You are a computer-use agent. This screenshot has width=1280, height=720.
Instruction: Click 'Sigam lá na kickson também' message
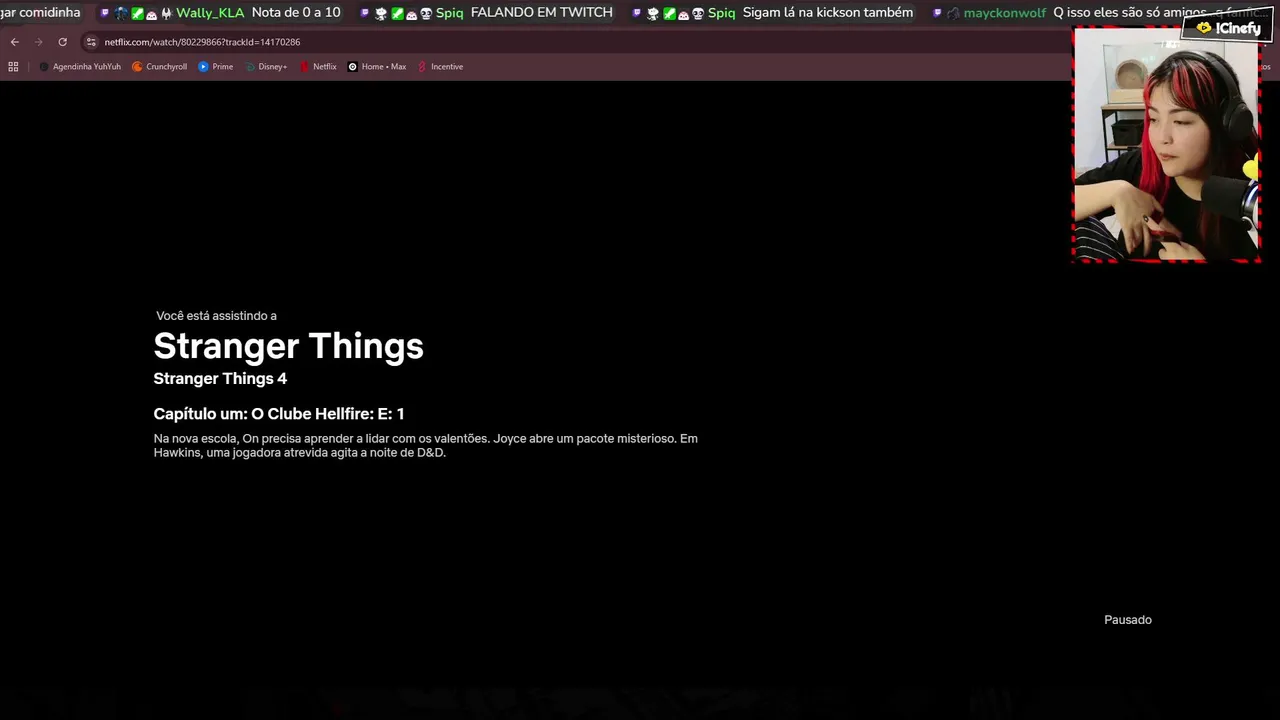point(828,13)
